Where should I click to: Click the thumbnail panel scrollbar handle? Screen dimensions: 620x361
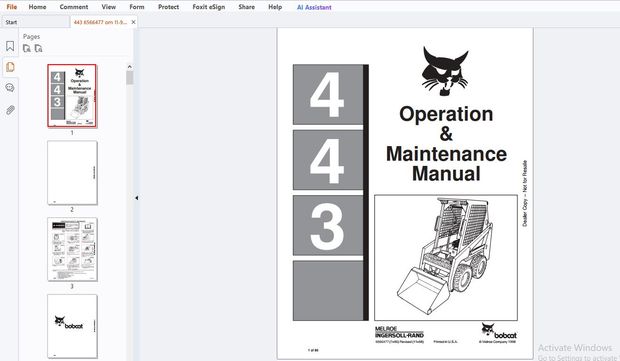tap(130, 77)
